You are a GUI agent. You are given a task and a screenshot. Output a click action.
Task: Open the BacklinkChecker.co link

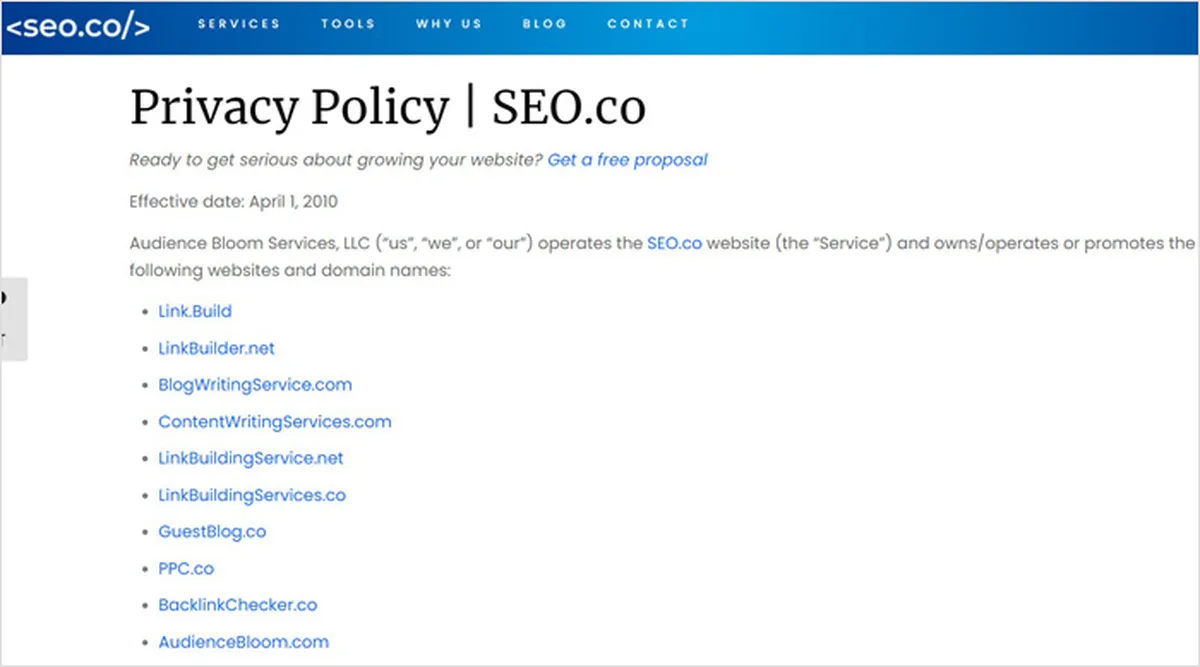pos(238,605)
